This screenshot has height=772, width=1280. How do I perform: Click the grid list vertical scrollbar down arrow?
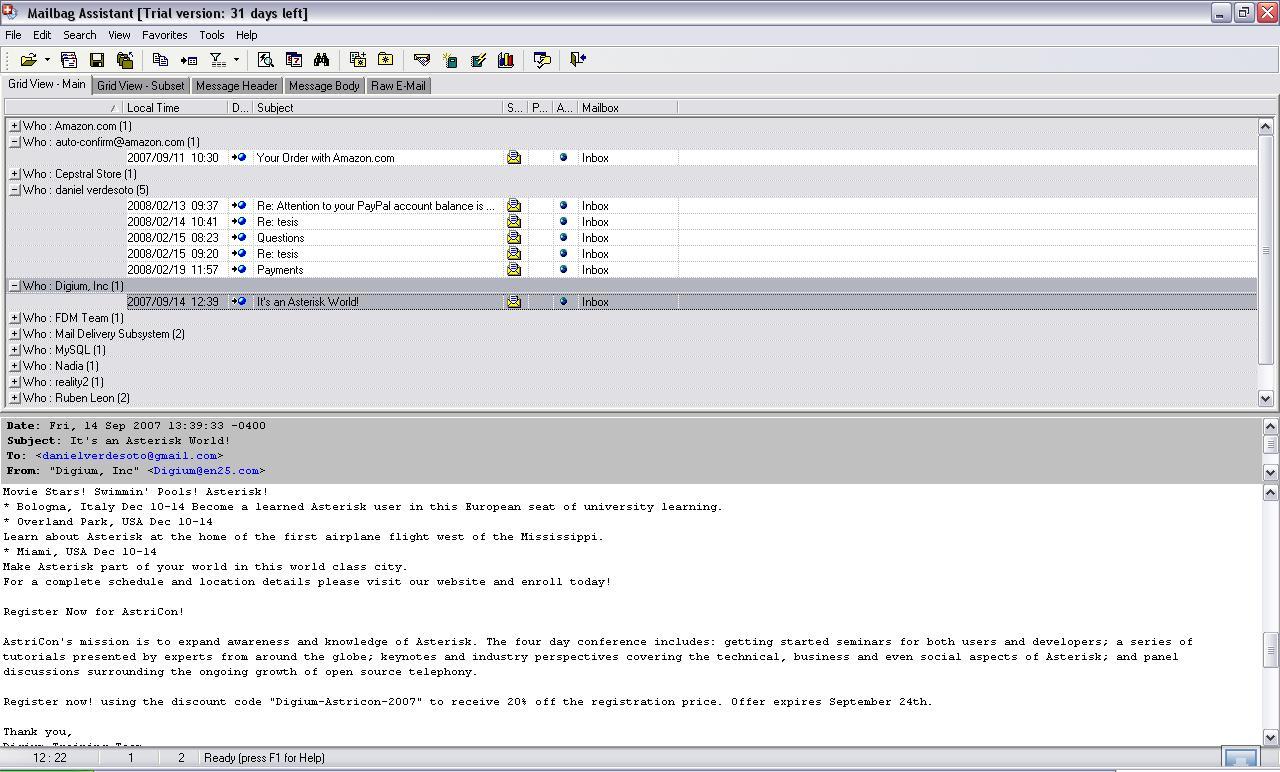pyautogui.click(x=1265, y=398)
